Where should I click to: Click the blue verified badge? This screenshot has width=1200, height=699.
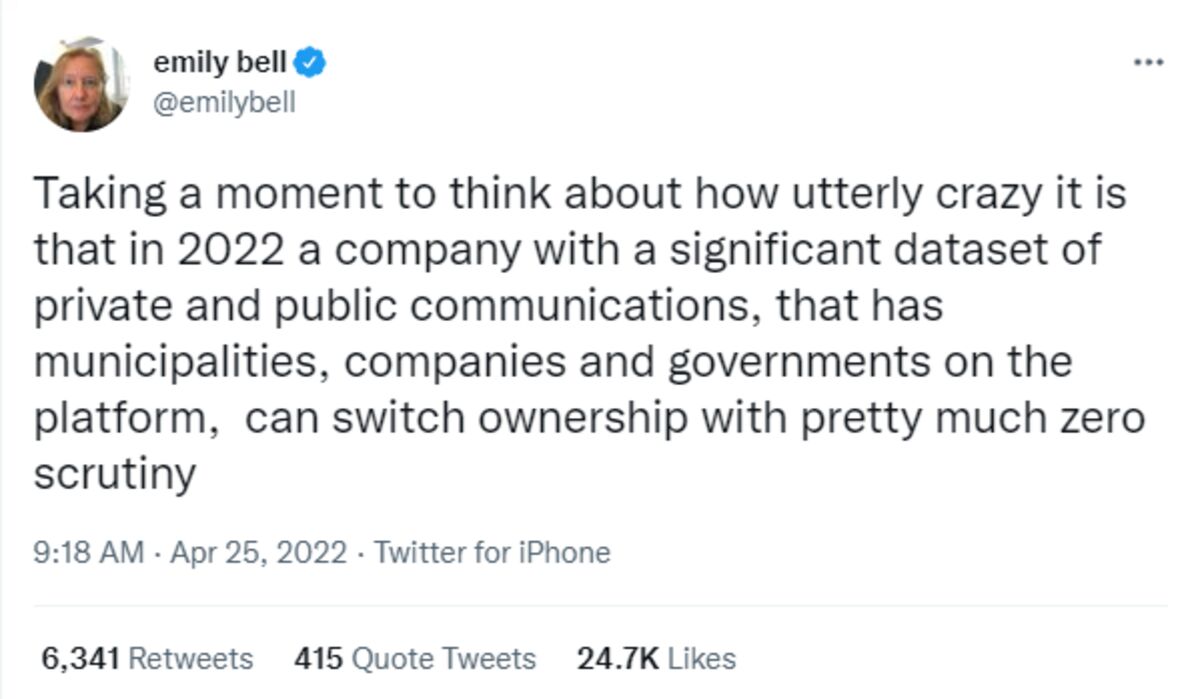[x=312, y=63]
